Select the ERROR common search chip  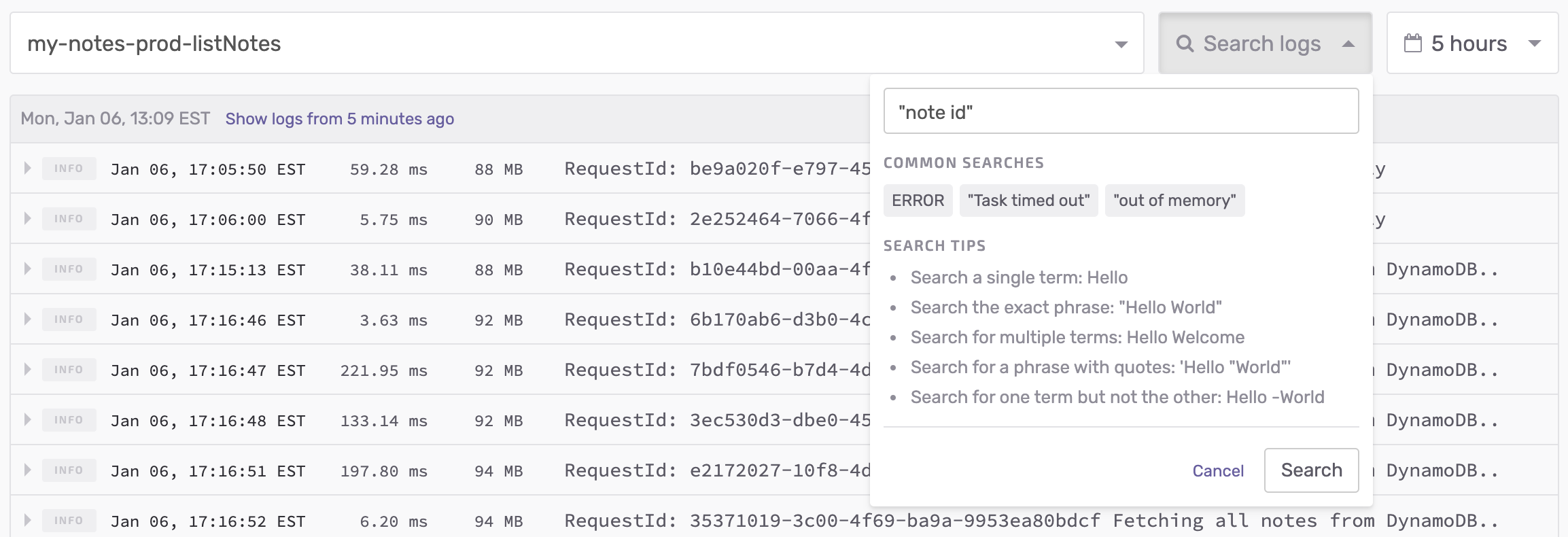pyautogui.click(x=918, y=201)
